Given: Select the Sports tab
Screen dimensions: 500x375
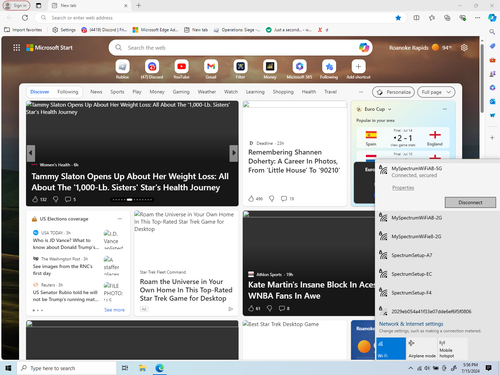Looking at the screenshot, I should (x=117, y=92).
